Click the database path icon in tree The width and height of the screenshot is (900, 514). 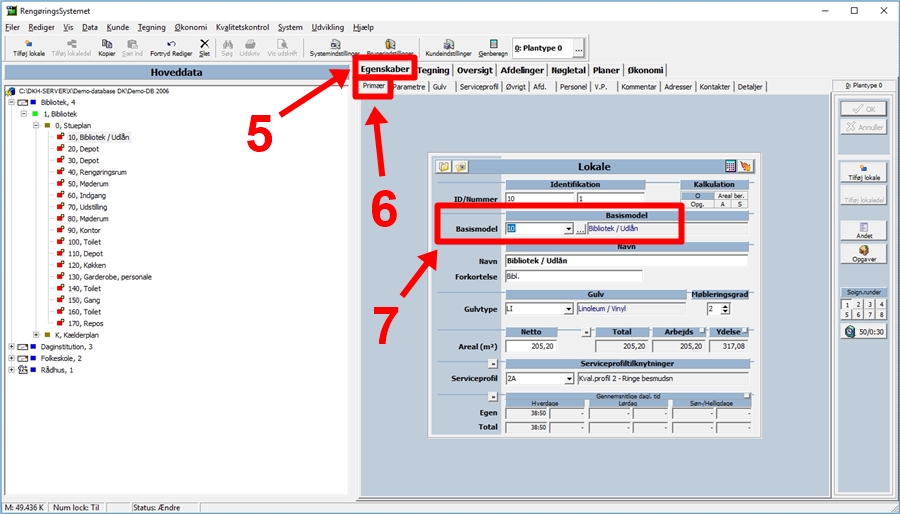point(11,91)
